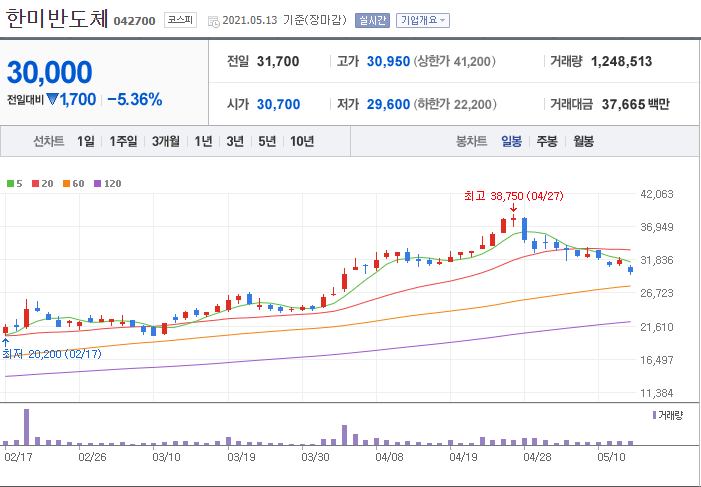Select the 1일 line chart tab

tap(86, 142)
